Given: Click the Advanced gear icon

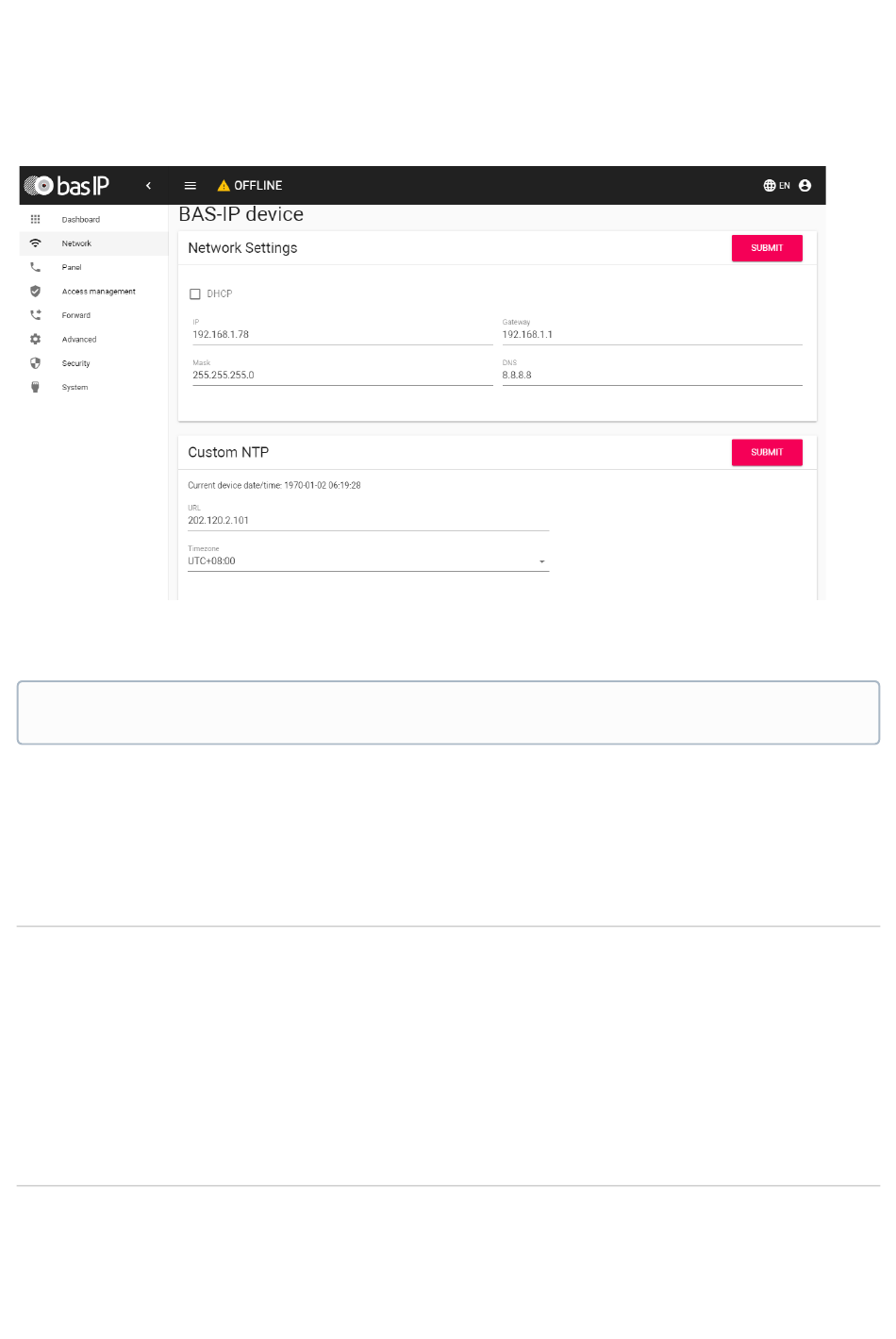Looking at the screenshot, I should pos(35,340).
